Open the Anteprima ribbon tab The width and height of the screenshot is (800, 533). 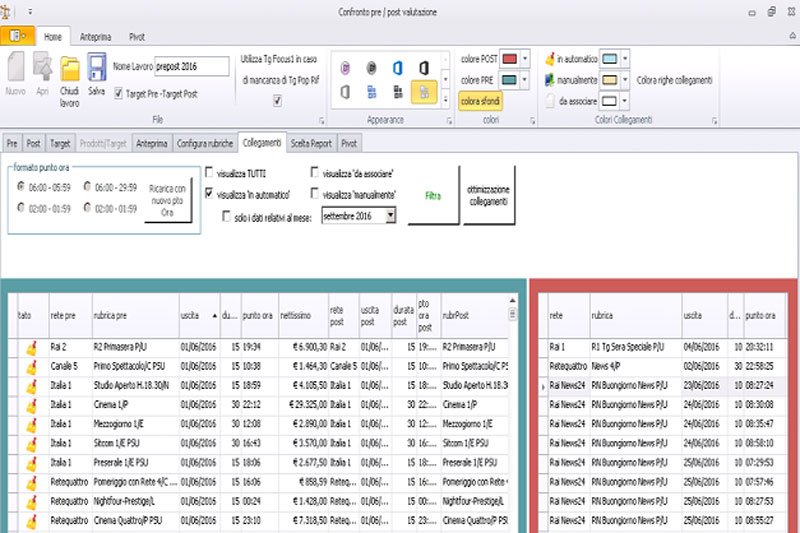95,37
